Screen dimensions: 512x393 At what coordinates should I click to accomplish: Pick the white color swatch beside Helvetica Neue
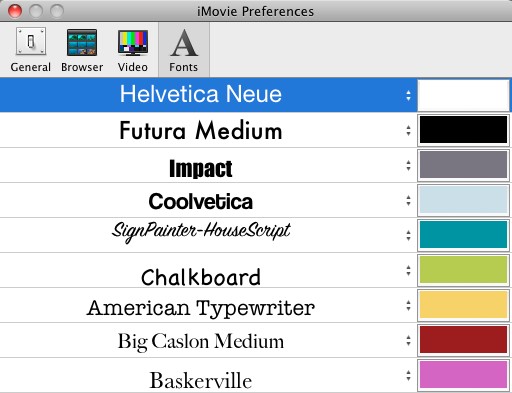click(x=463, y=95)
